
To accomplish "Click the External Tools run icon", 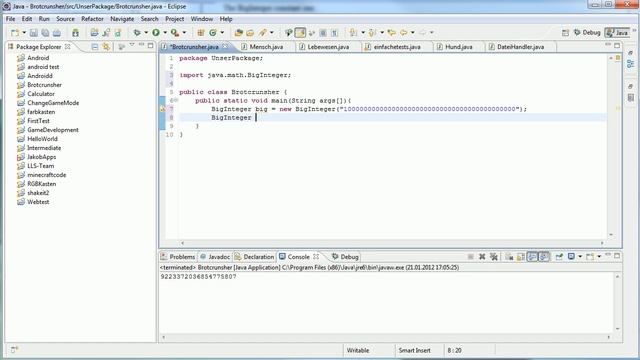I will pos(175,33).
